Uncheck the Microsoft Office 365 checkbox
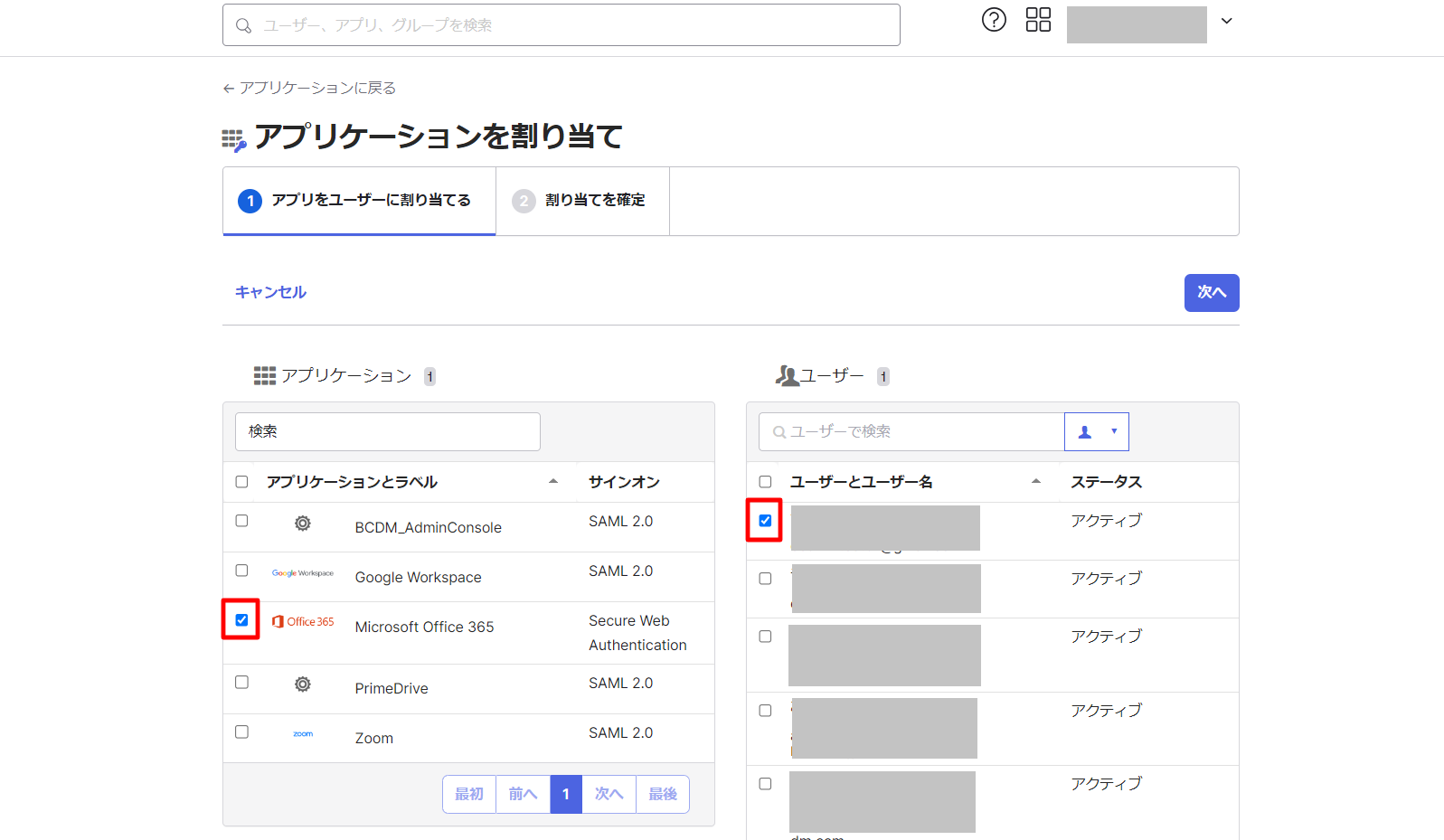The width and height of the screenshot is (1444, 840). coord(241,620)
